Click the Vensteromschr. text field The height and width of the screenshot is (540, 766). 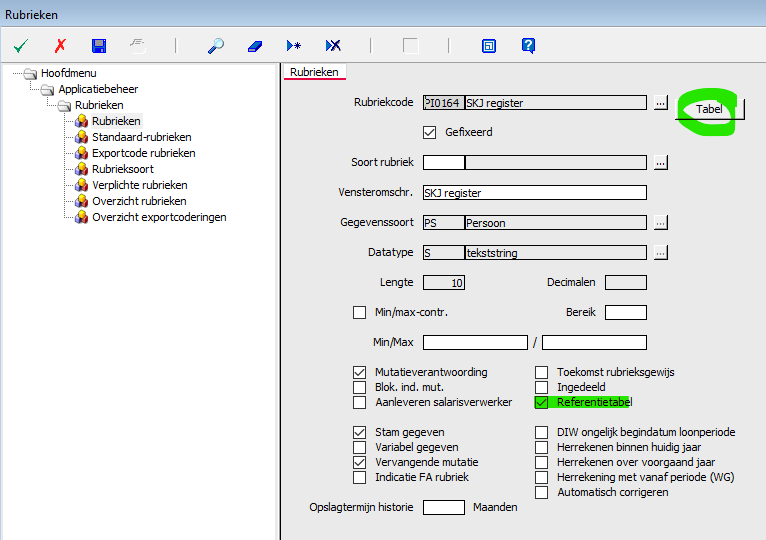click(534, 193)
